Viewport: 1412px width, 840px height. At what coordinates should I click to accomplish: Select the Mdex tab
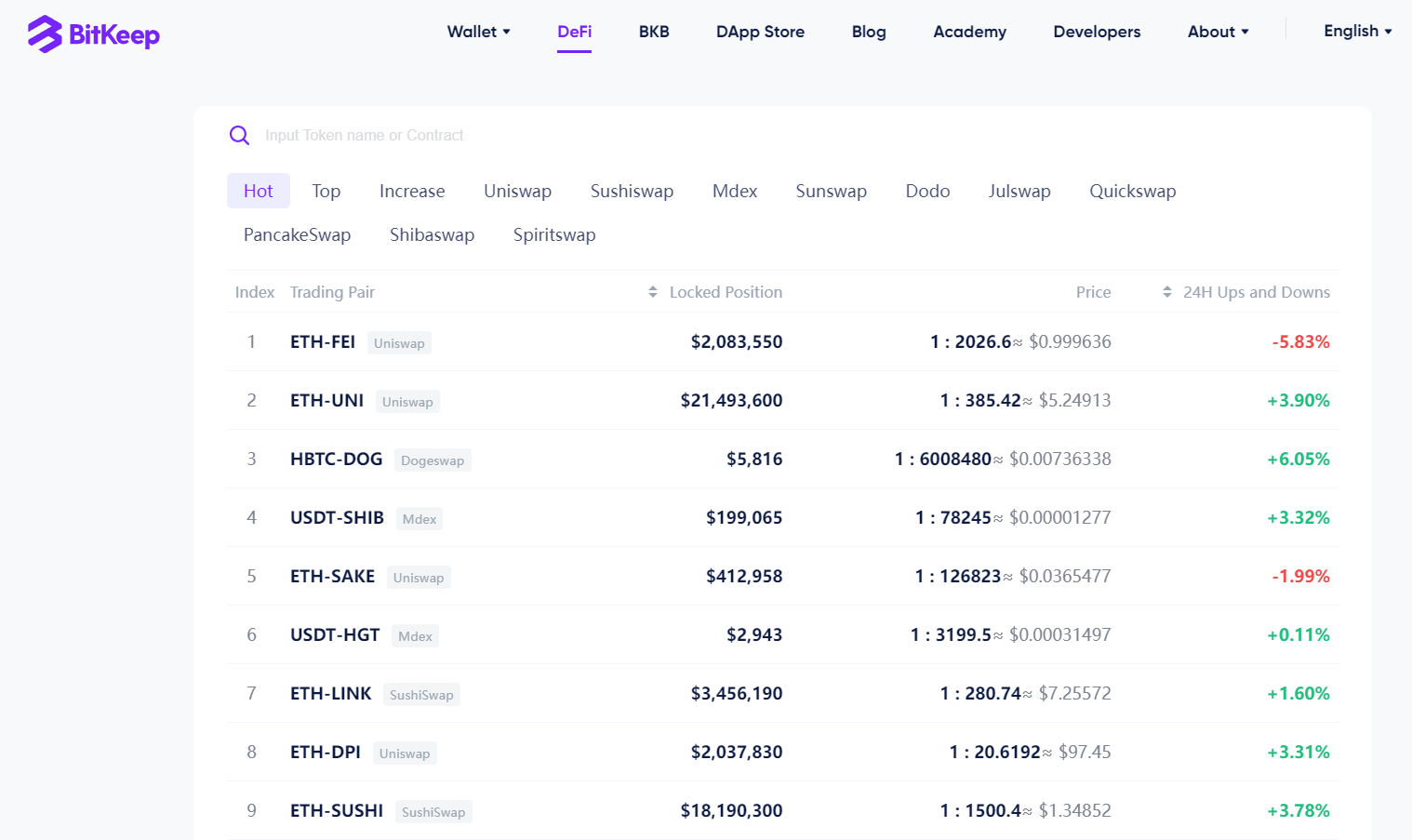(x=735, y=191)
